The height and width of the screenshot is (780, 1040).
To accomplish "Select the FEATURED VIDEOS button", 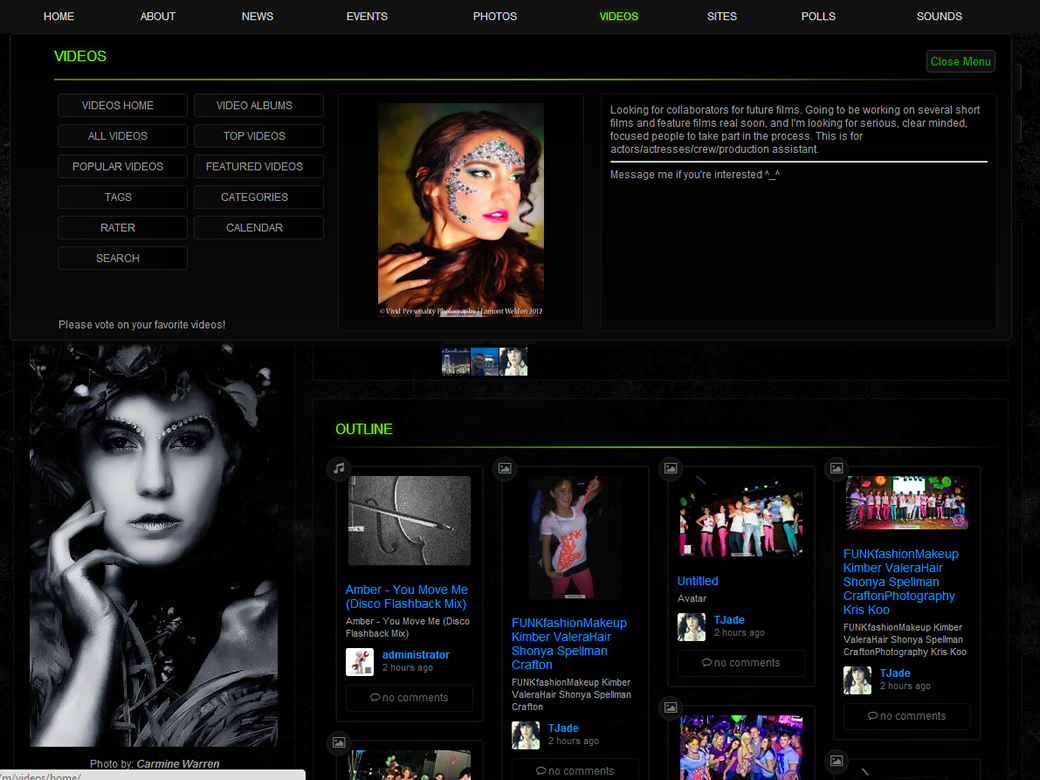I will [254, 167].
